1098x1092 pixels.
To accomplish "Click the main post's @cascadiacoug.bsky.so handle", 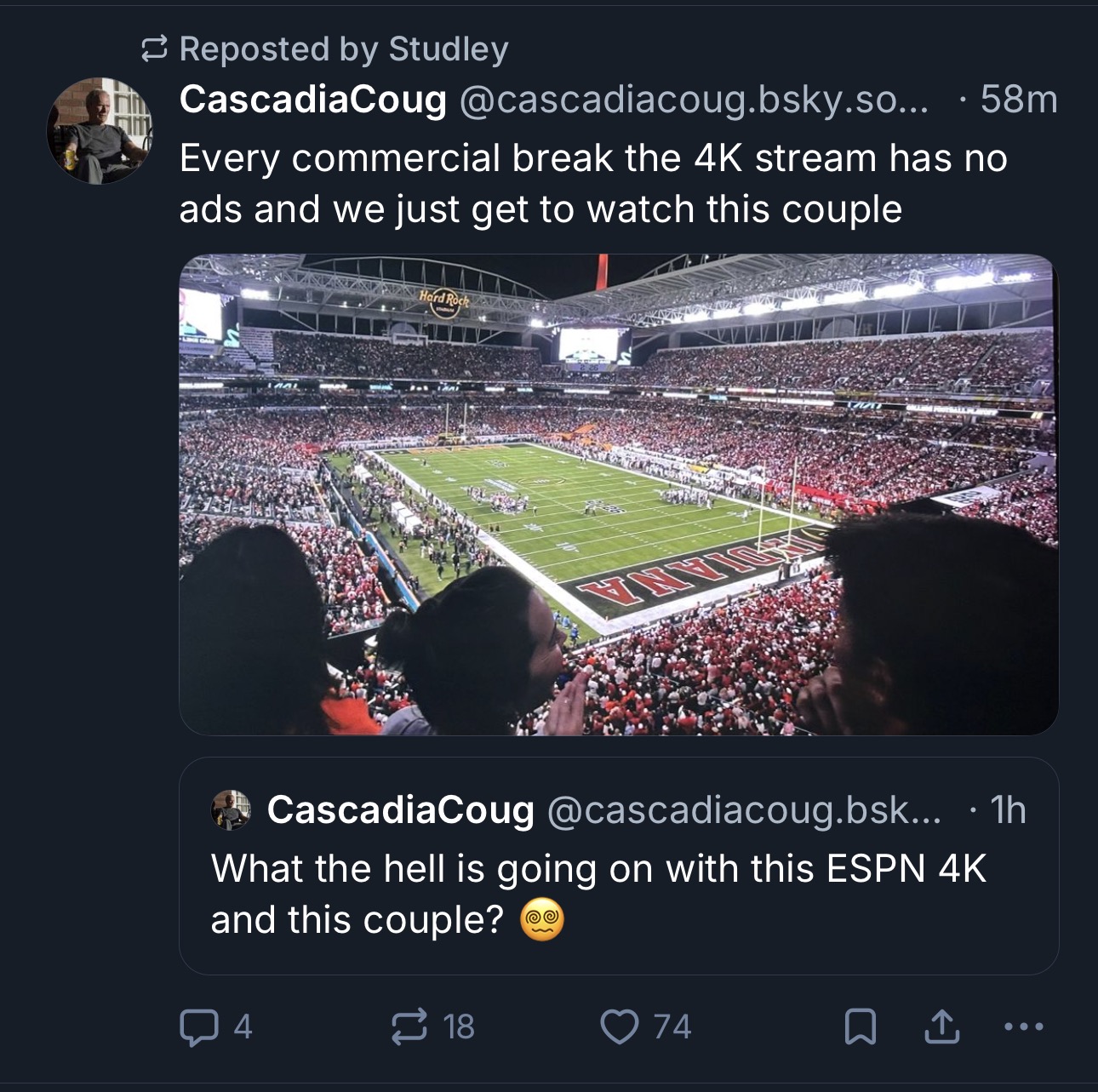I will pyautogui.click(x=694, y=100).
